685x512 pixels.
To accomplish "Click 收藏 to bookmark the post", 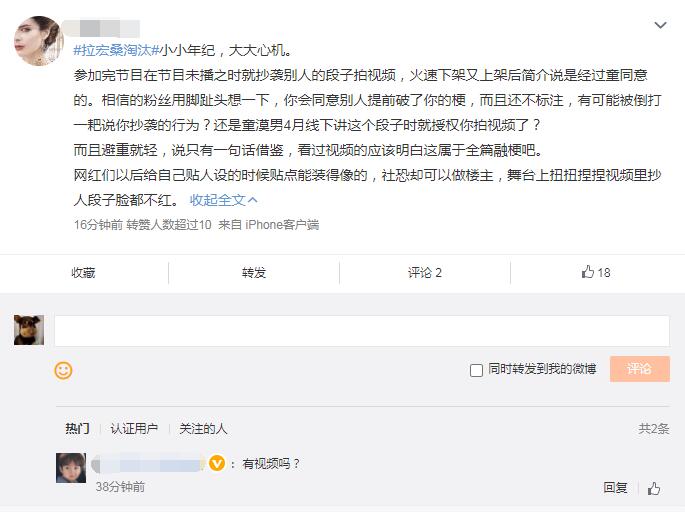I will (83, 272).
